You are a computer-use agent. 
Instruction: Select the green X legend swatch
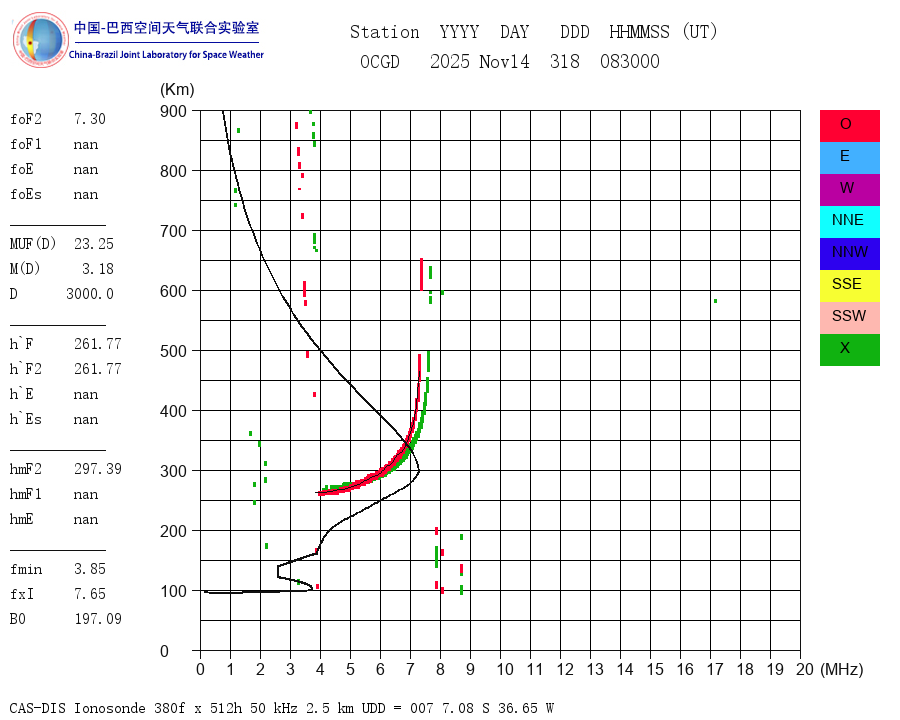point(849,350)
